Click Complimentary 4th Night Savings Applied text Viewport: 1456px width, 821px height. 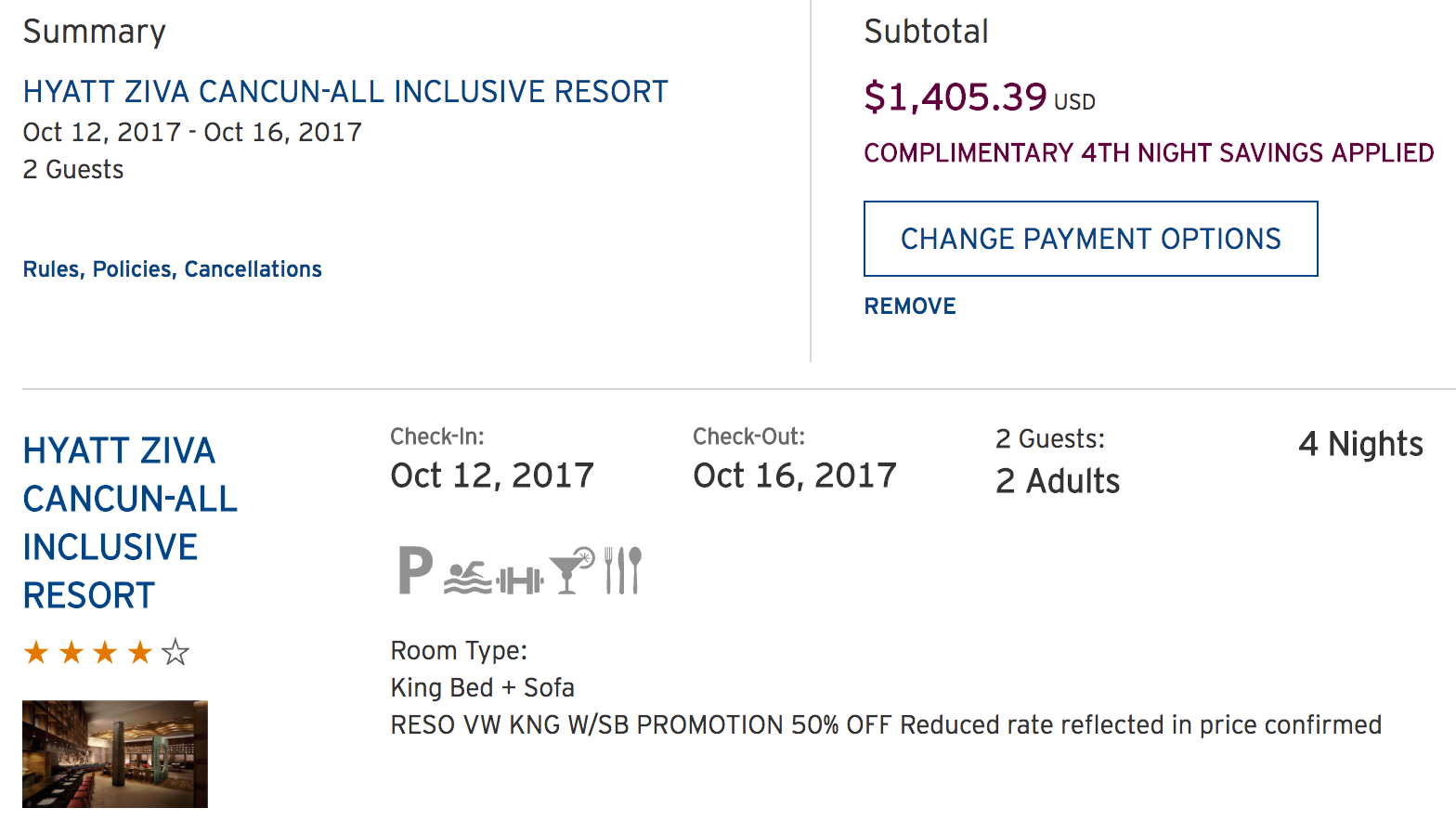pyautogui.click(x=1149, y=153)
